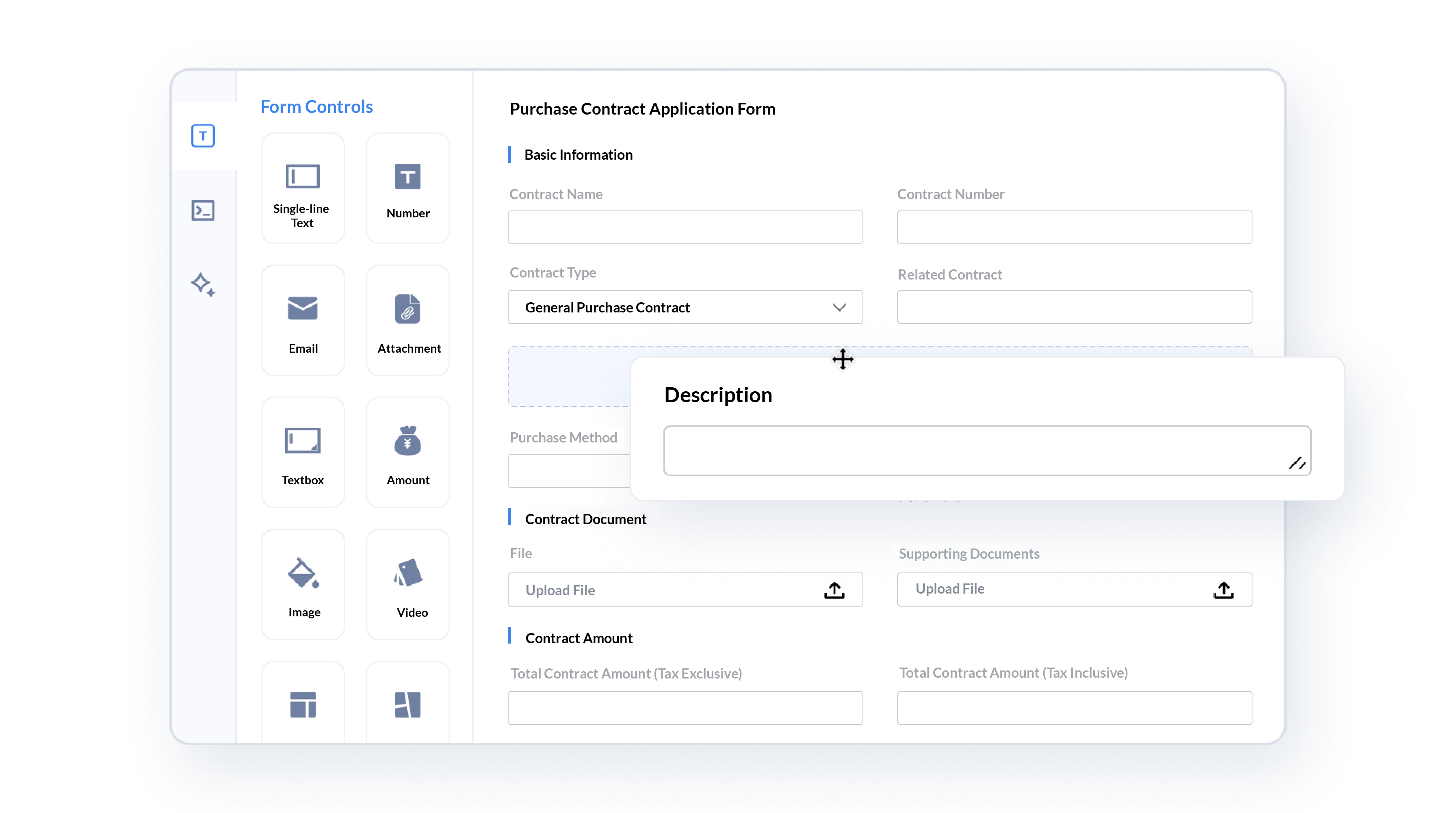Click the add element plus icon
This screenshot has width=1456, height=813.
[x=843, y=359]
